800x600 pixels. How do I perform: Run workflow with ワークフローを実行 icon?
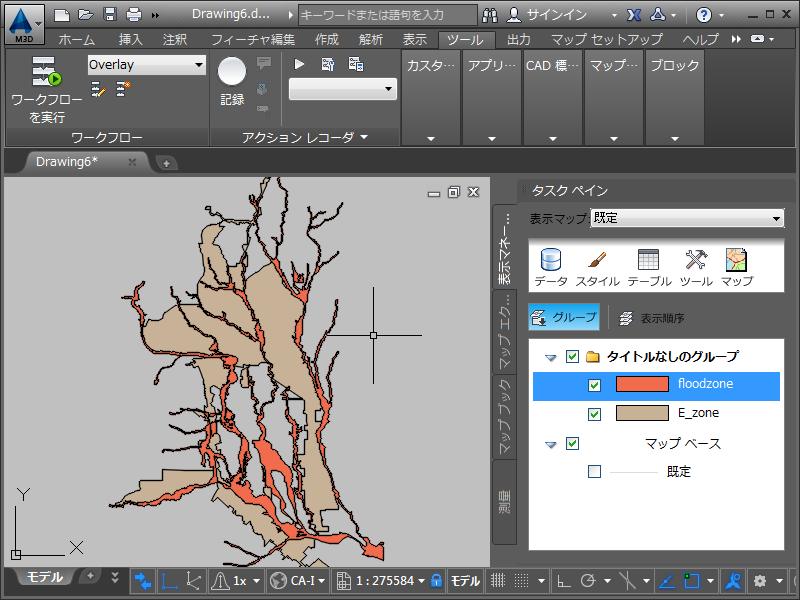click(45, 74)
